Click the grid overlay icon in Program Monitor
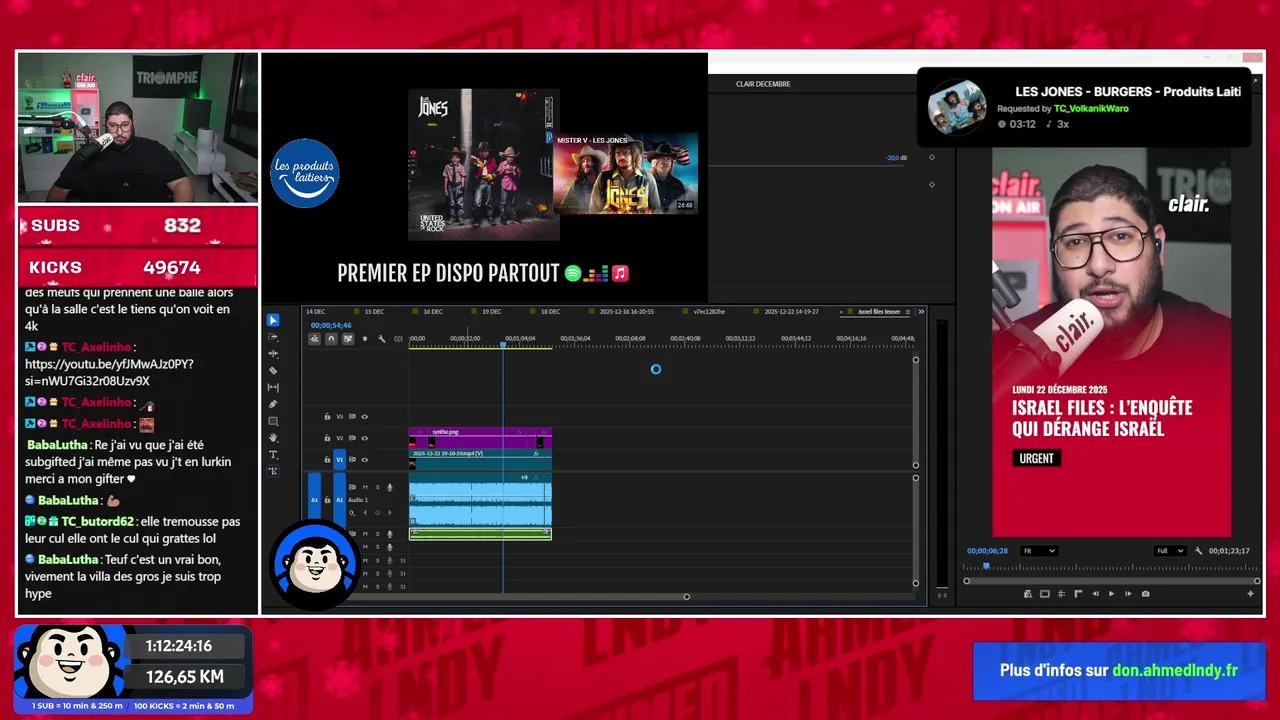The image size is (1280, 720). [1061, 594]
